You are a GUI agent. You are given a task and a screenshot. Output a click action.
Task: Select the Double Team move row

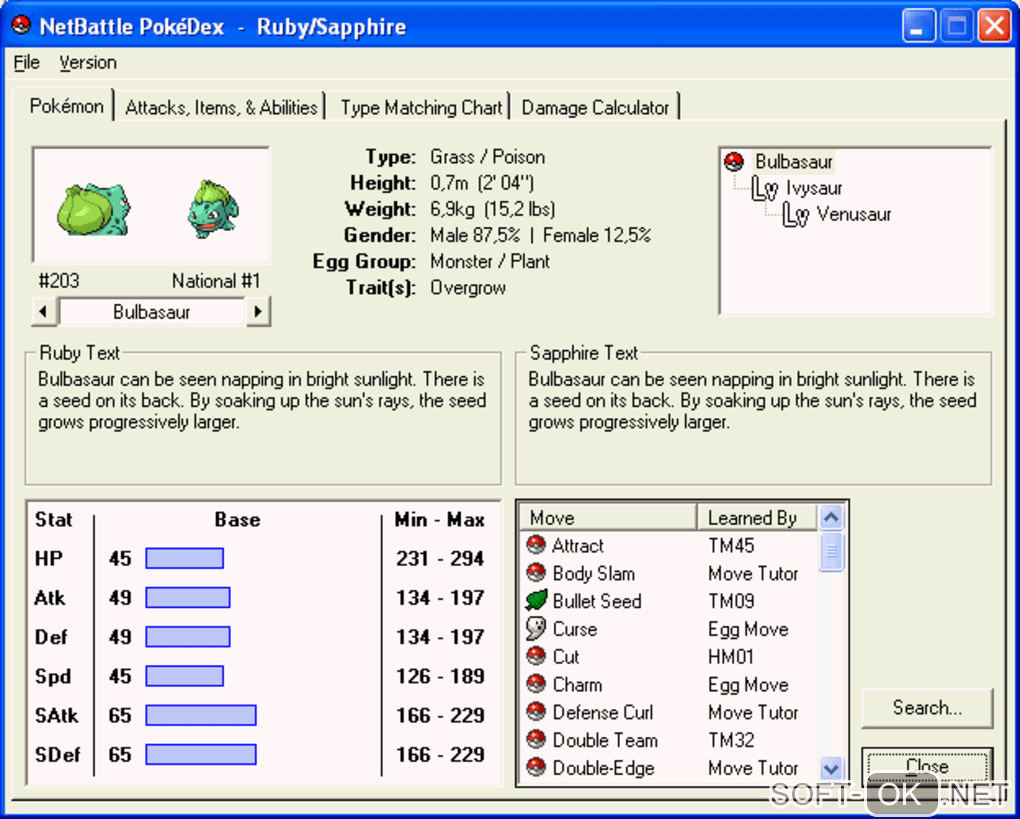click(x=669, y=740)
